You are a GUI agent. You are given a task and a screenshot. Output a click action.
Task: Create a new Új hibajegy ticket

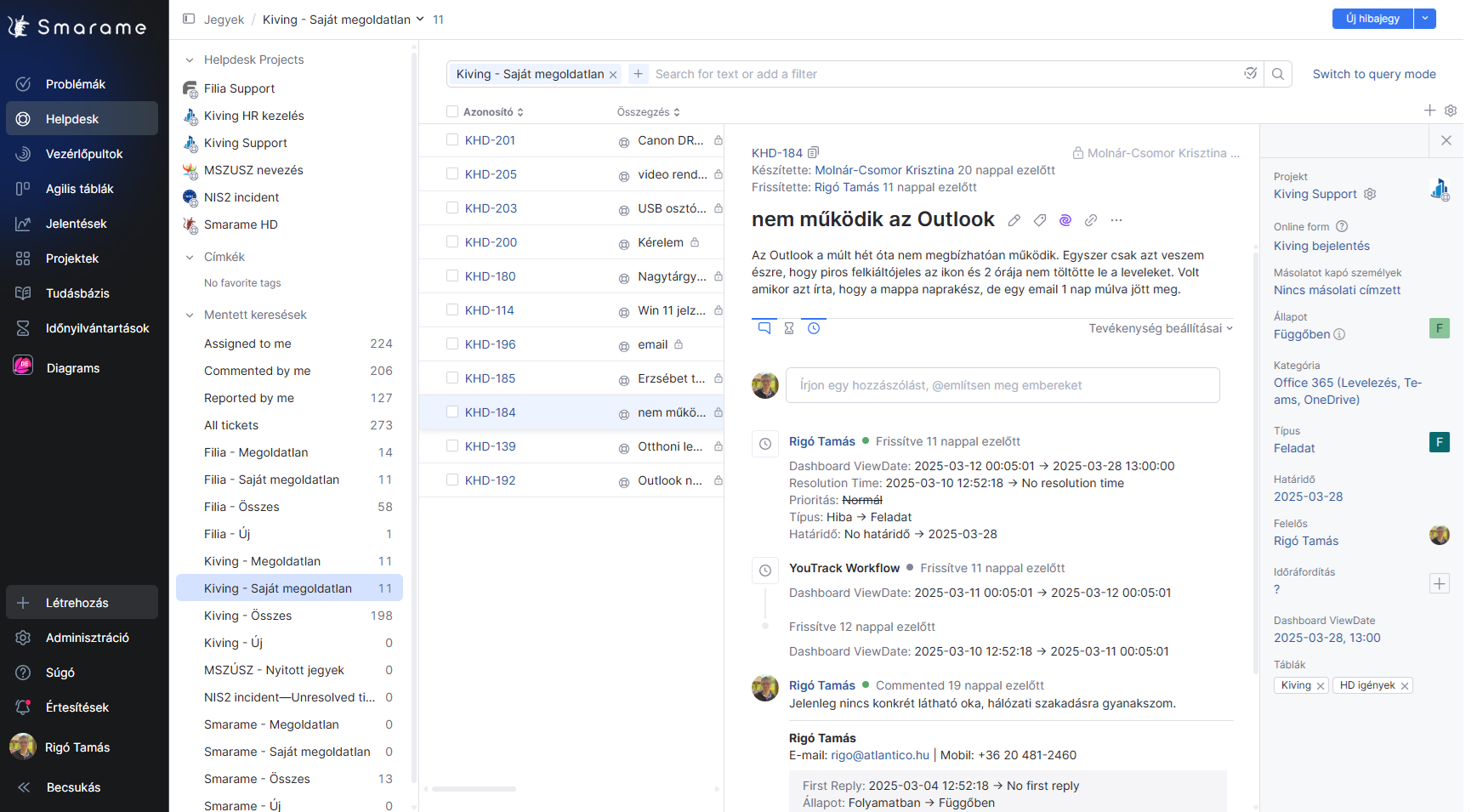(x=1372, y=18)
